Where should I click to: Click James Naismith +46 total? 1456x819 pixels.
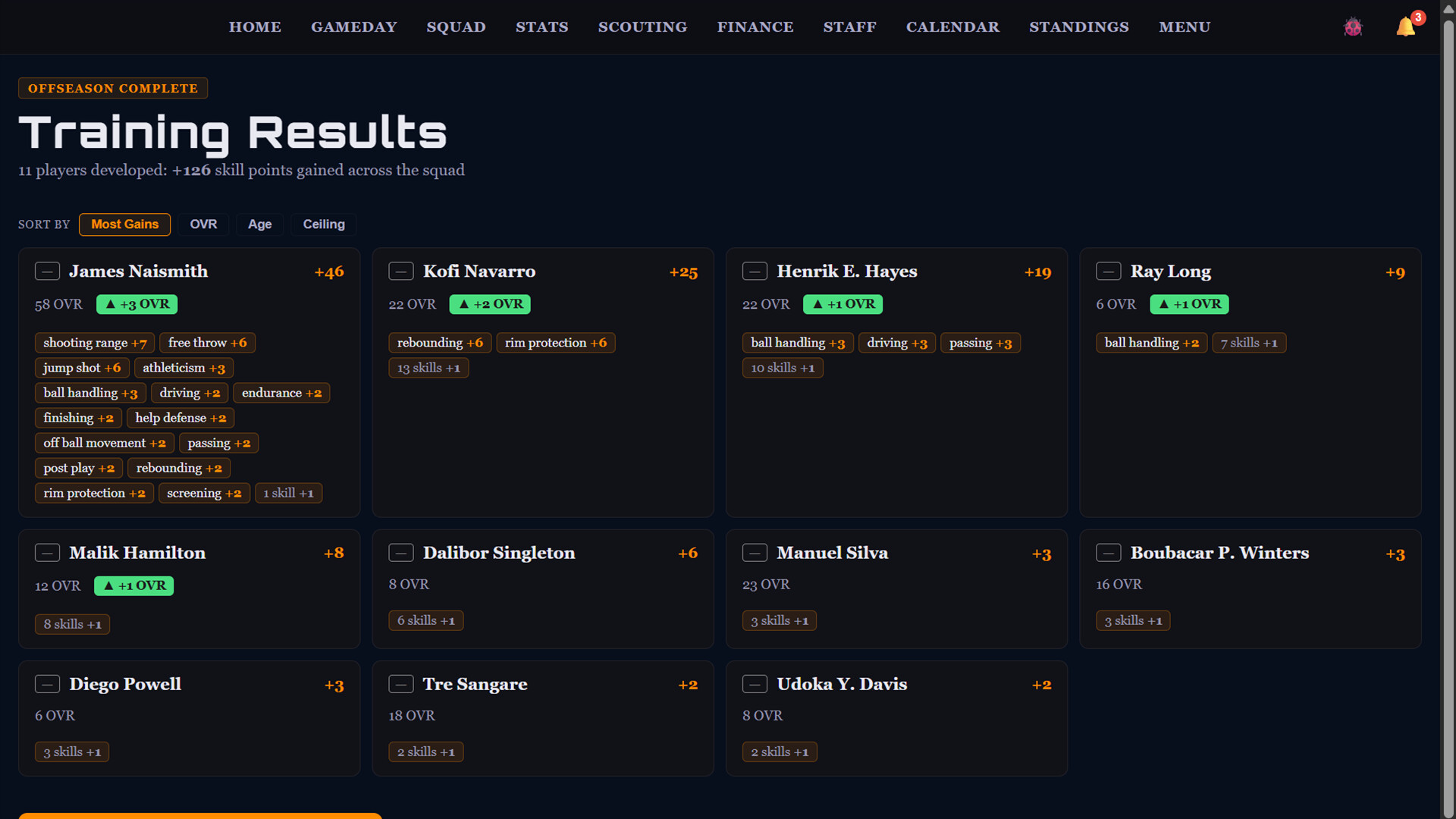click(x=329, y=271)
